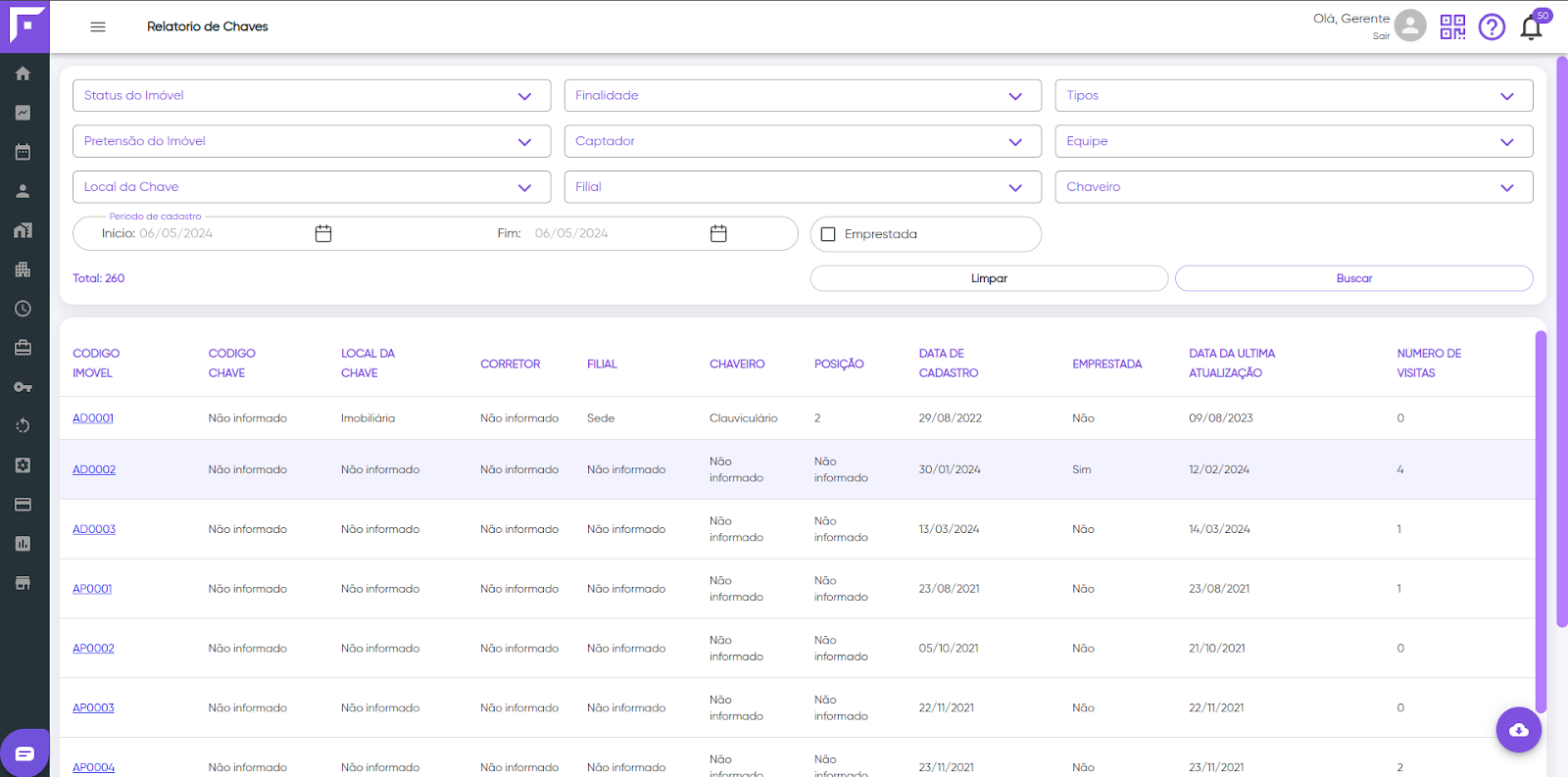The width and height of the screenshot is (1568, 777).
Task: Open property link AD0002
Action: pyautogui.click(x=94, y=469)
